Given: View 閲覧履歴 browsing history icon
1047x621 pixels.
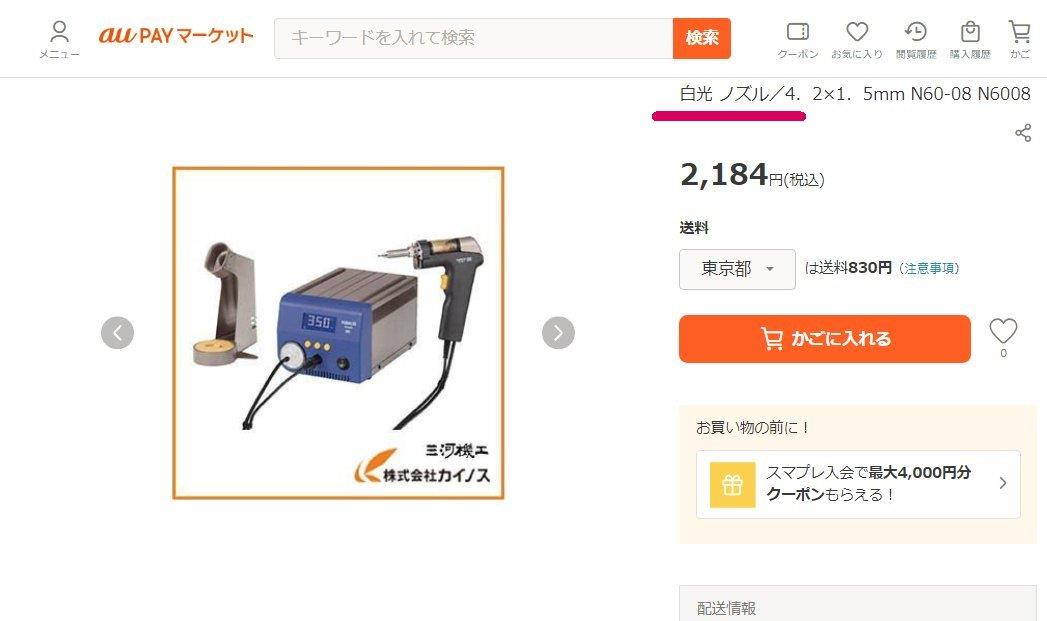Looking at the screenshot, I should (915, 39).
